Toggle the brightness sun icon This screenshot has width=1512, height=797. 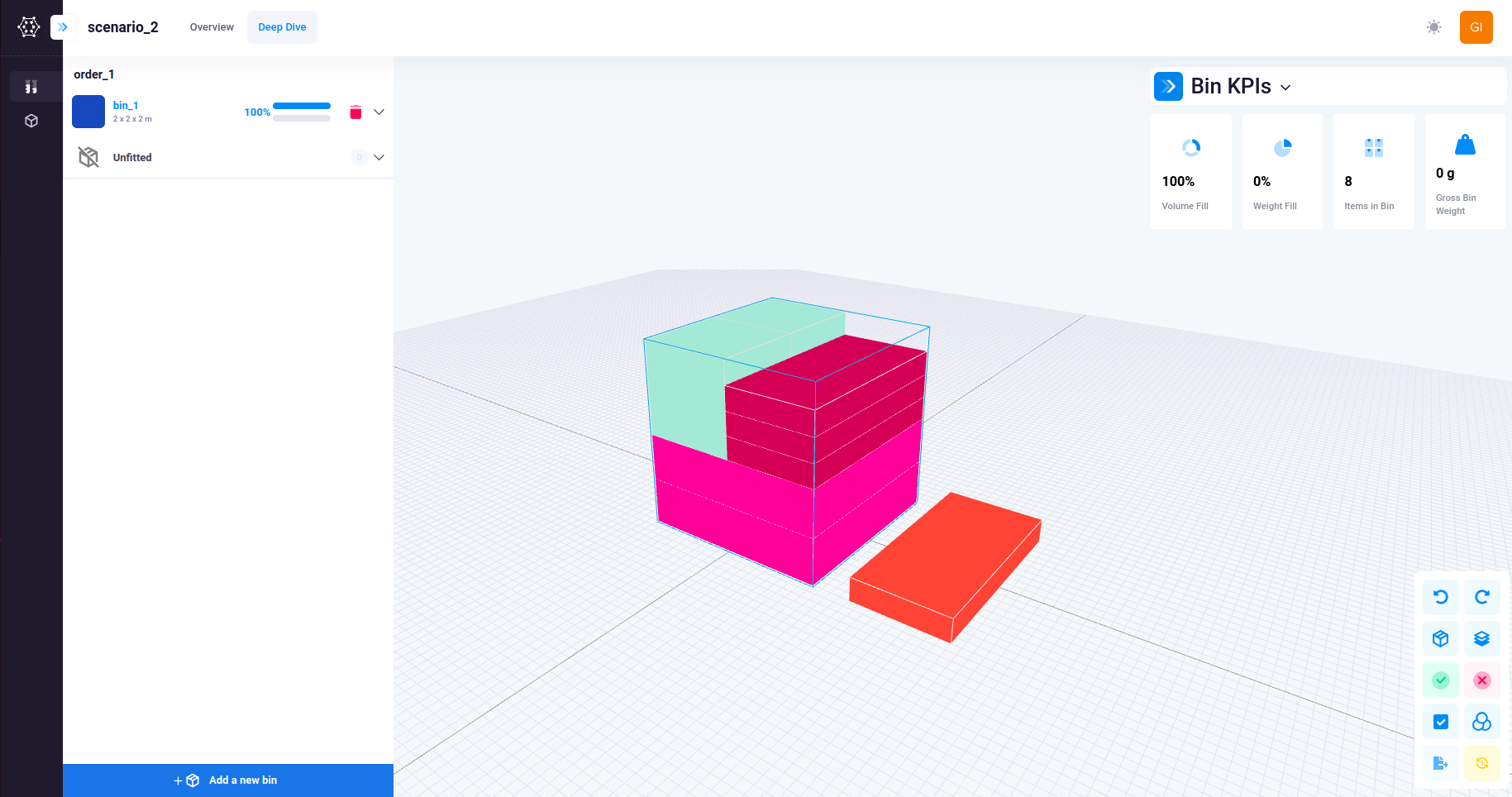click(1434, 26)
